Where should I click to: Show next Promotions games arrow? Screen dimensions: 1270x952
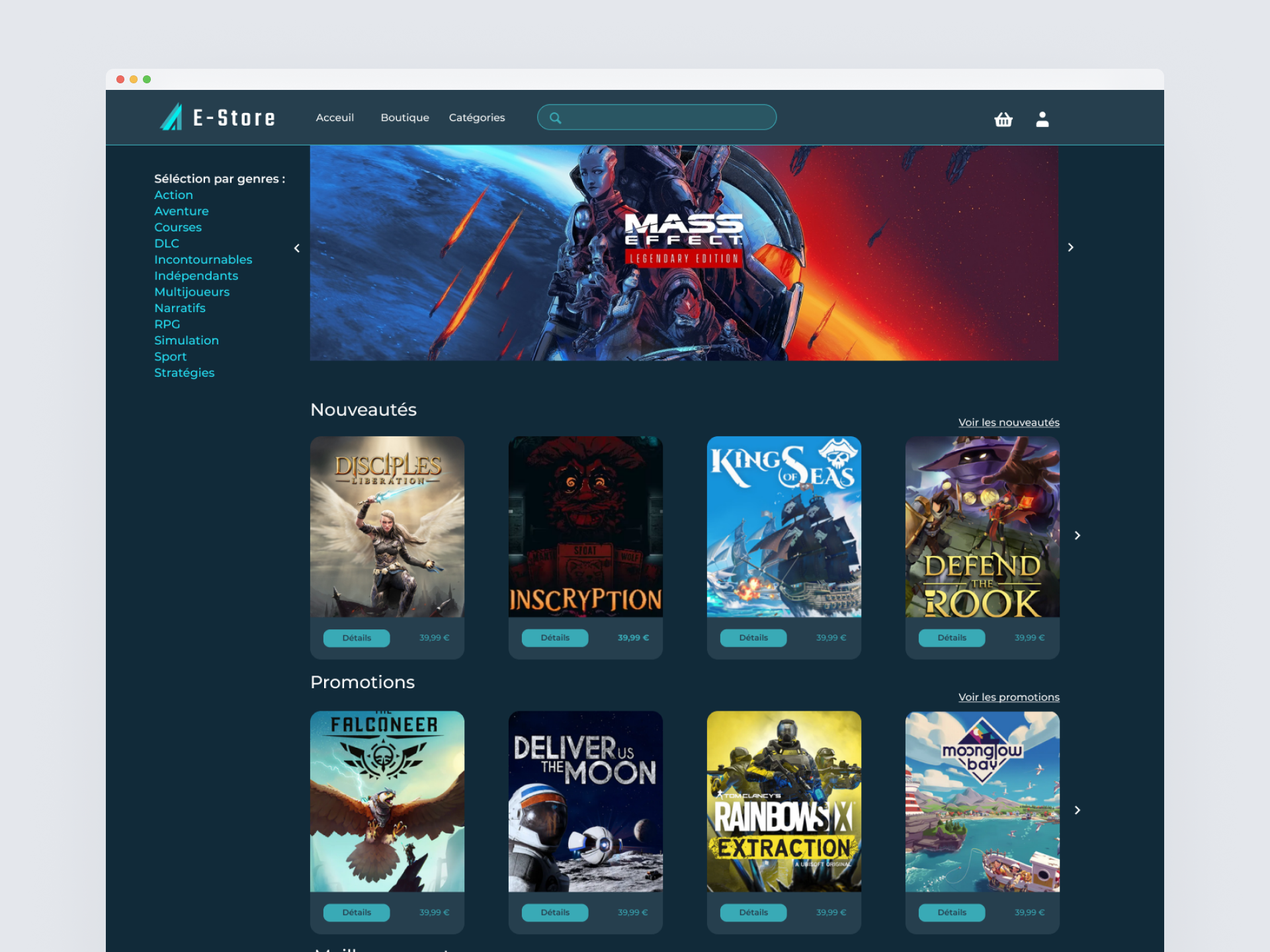pos(1078,810)
